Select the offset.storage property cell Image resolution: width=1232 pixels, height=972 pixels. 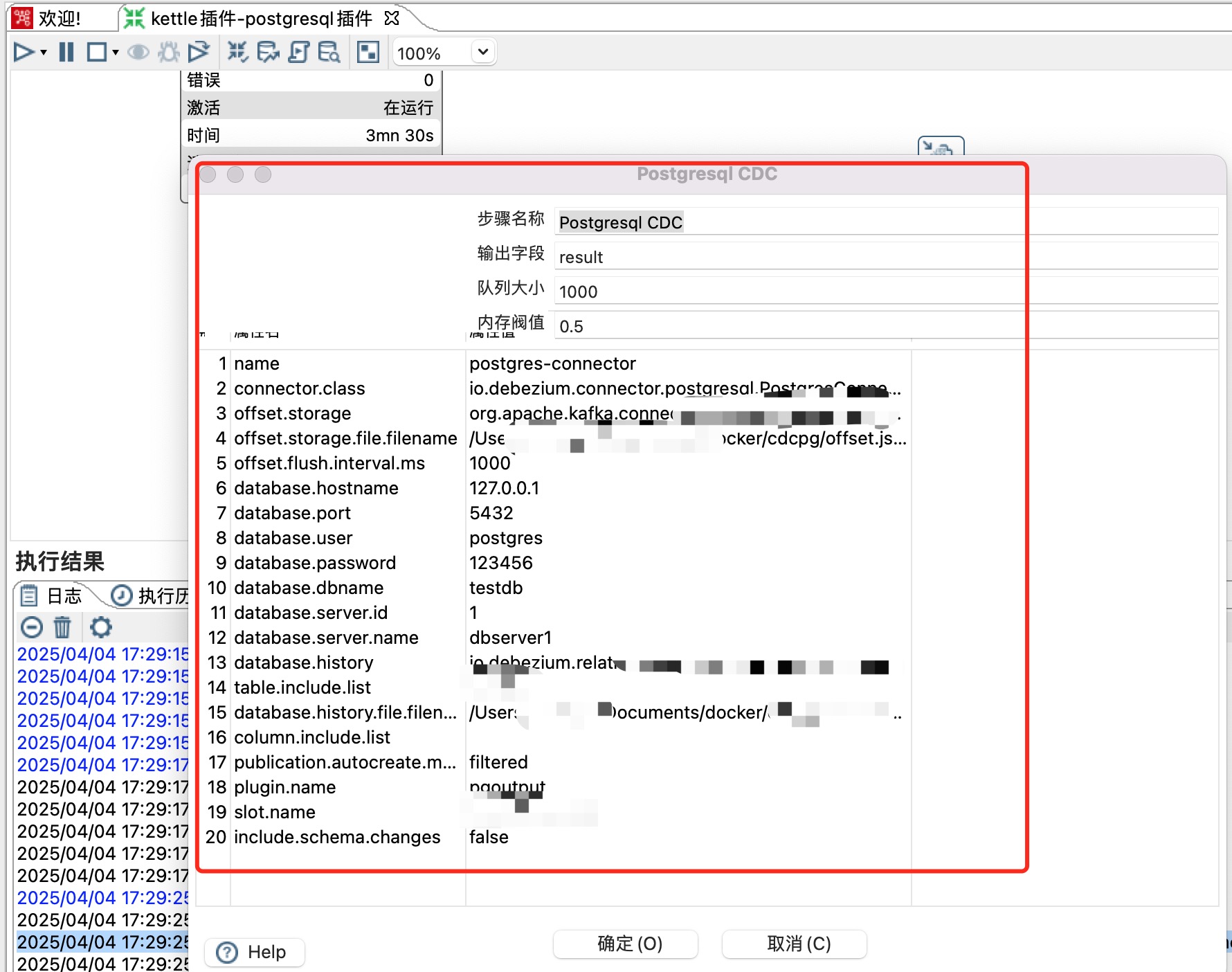(347, 413)
